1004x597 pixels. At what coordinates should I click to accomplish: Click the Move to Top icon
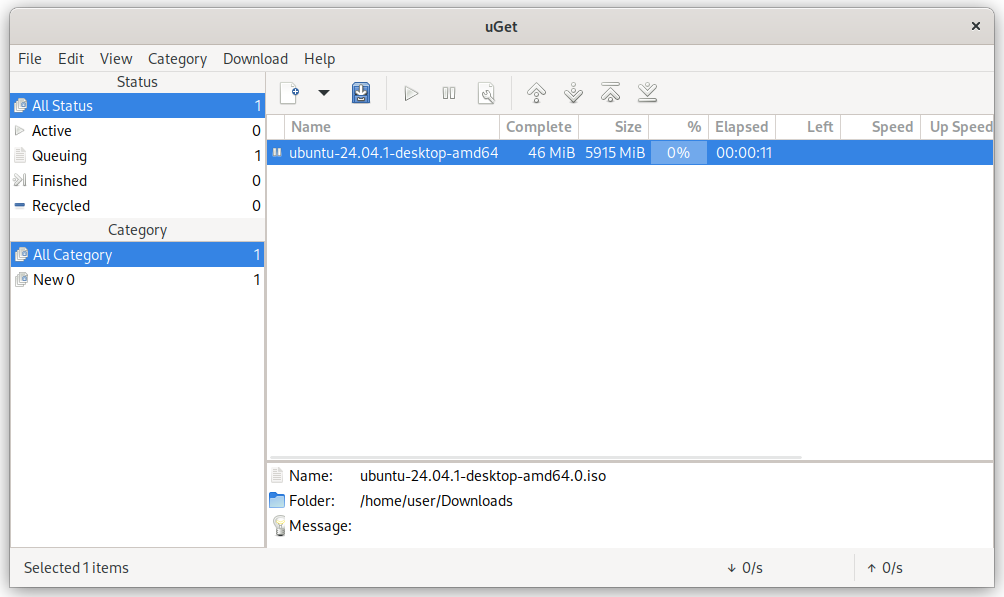[610, 94]
